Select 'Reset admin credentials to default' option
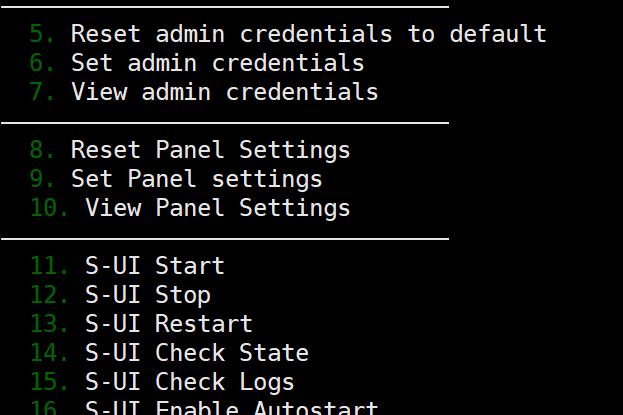Screen dimensions: 623x415 click(308, 34)
